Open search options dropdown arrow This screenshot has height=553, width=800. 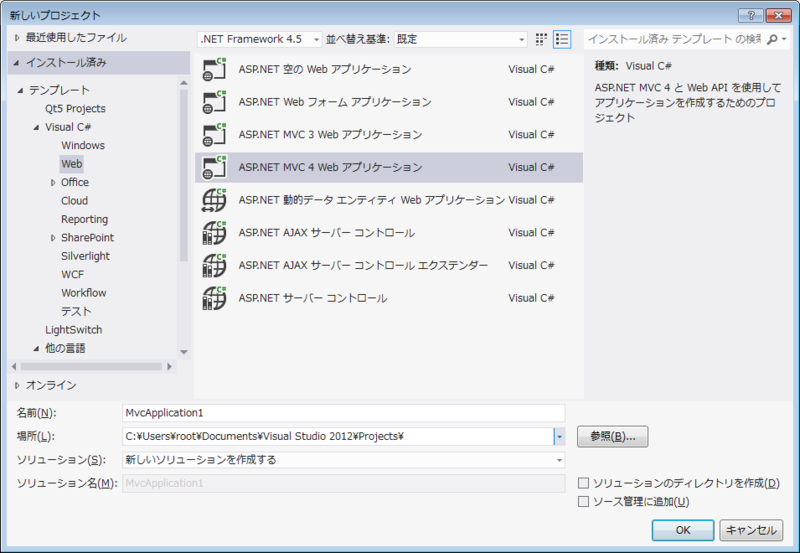784,39
